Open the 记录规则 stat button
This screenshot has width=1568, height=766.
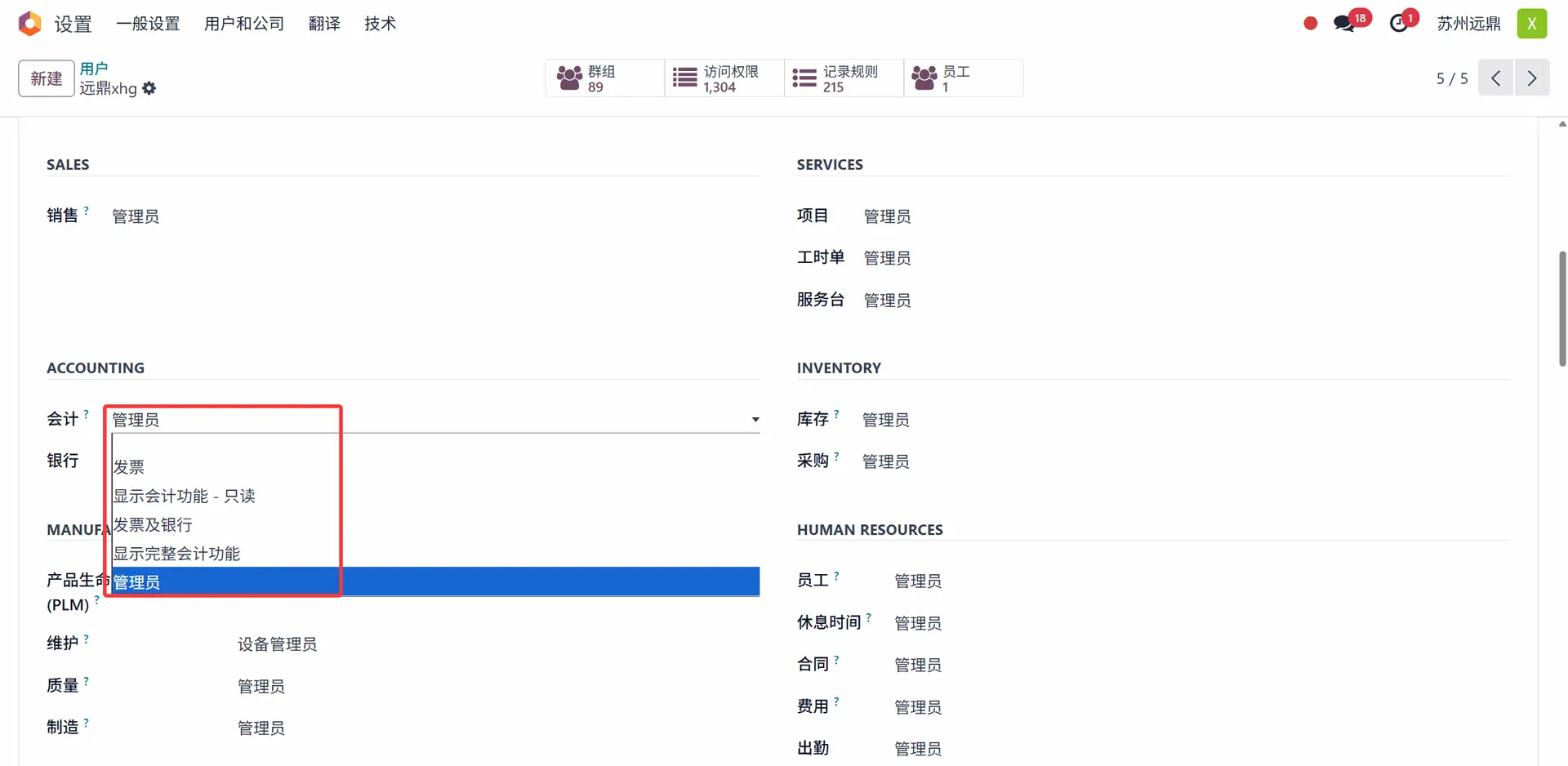click(844, 78)
